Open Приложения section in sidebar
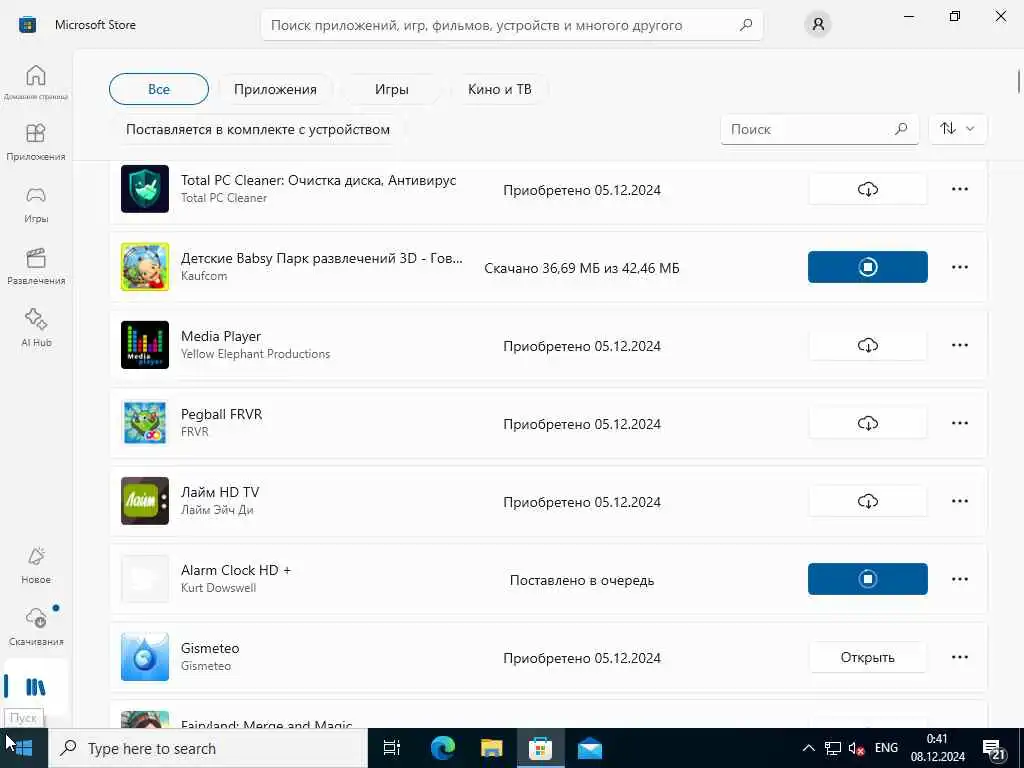The height and width of the screenshot is (768, 1024). (36, 142)
